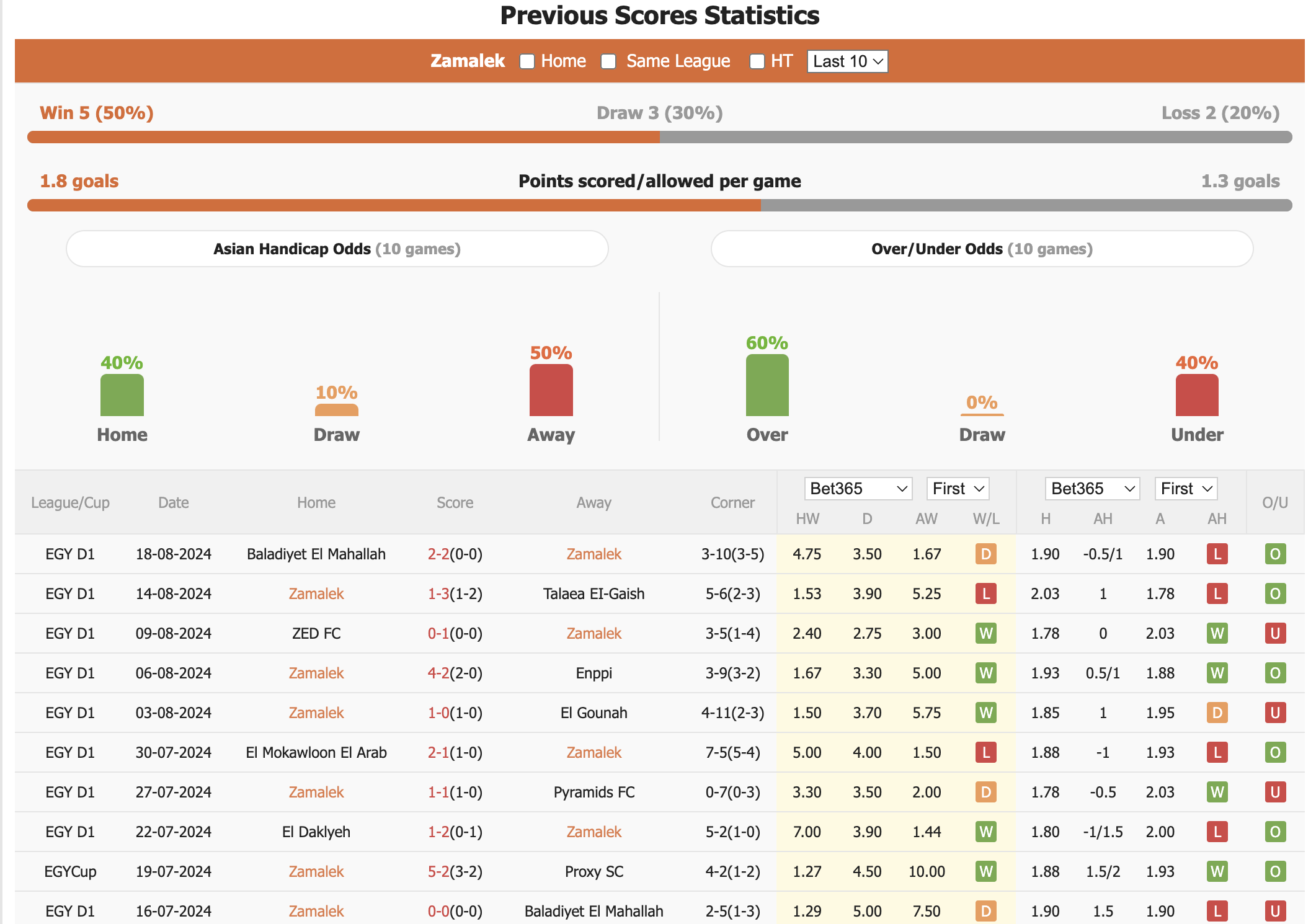
Task: Click ZED FC team name
Action: 316,633
